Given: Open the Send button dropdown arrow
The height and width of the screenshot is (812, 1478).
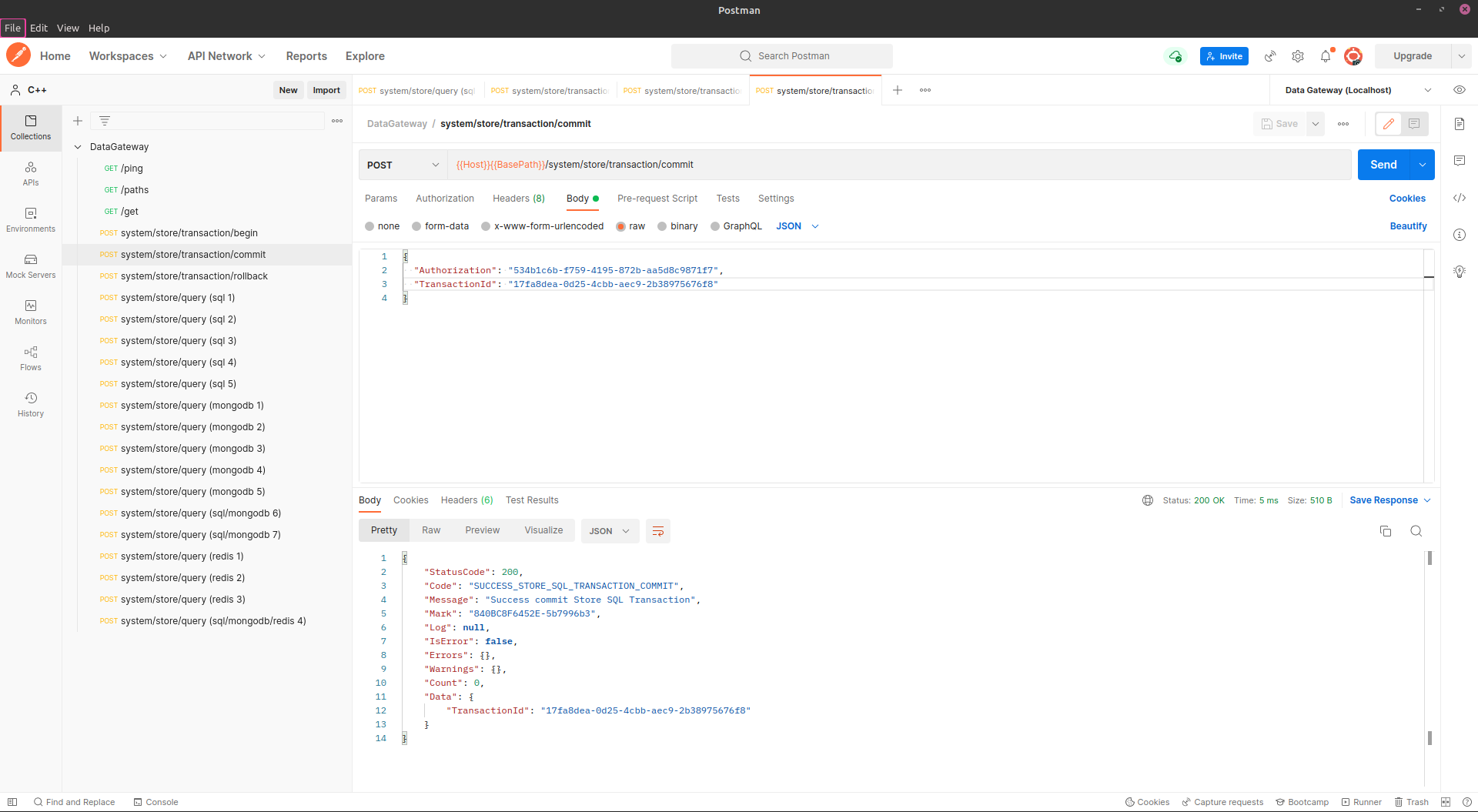Looking at the screenshot, I should [1423, 165].
